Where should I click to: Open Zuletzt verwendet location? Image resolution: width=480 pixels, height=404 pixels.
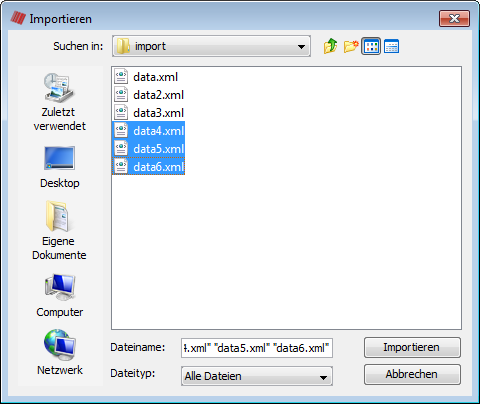60,102
